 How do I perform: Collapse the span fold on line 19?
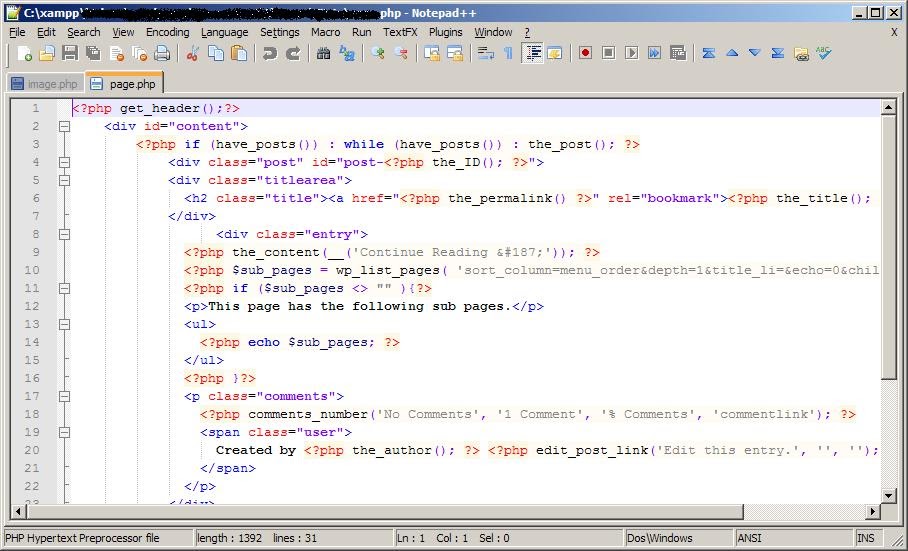pyautogui.click(x=64, y=432)
